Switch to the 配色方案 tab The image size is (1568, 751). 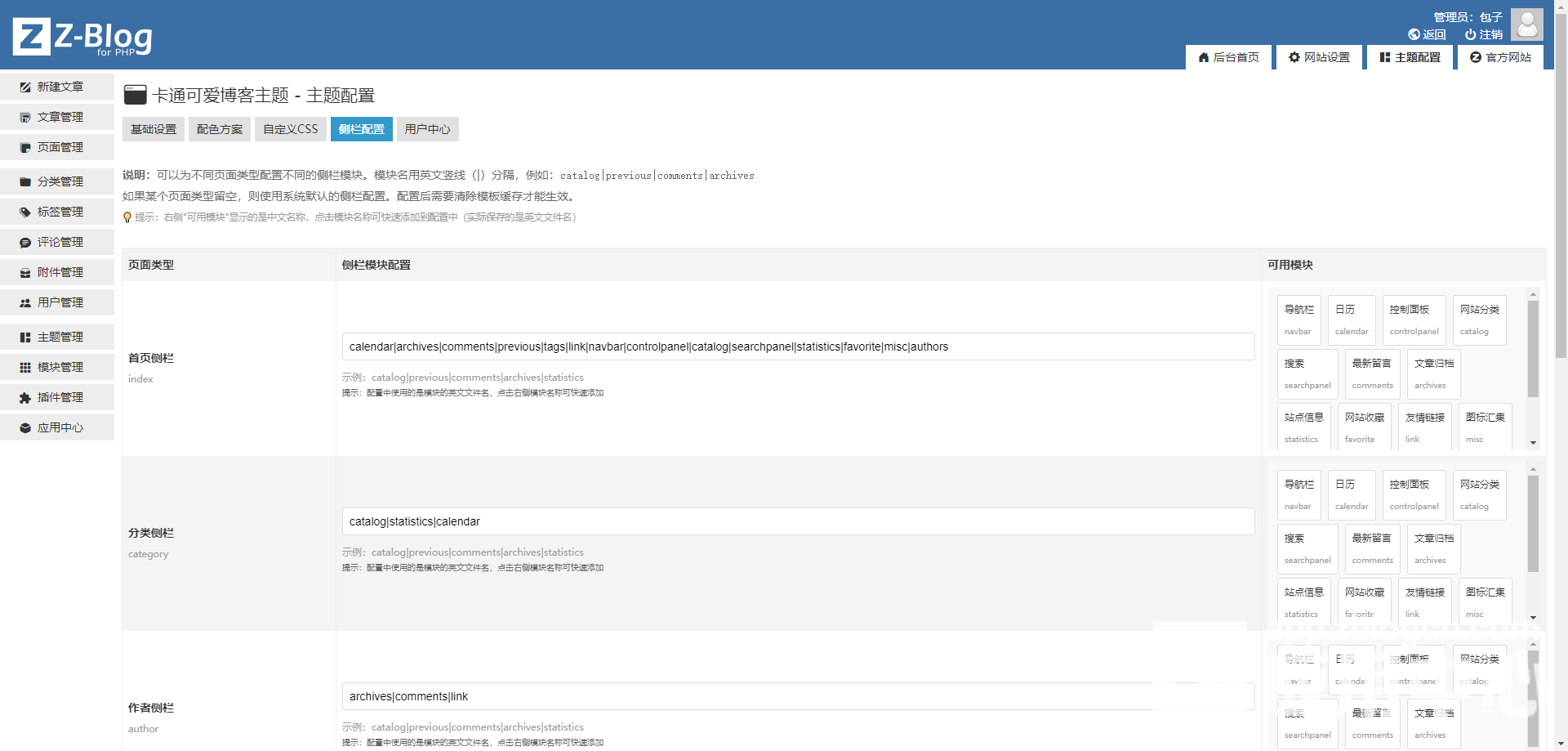[x=220, y=129]
